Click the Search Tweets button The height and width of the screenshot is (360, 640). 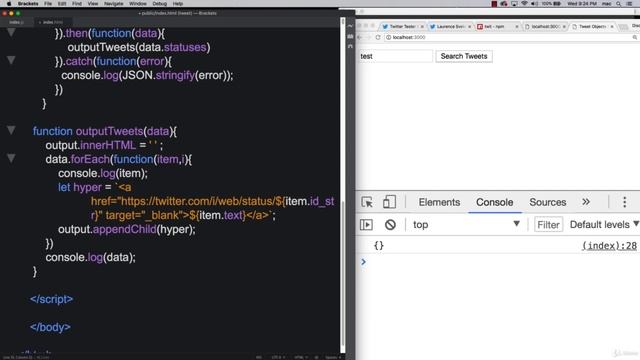464,56
